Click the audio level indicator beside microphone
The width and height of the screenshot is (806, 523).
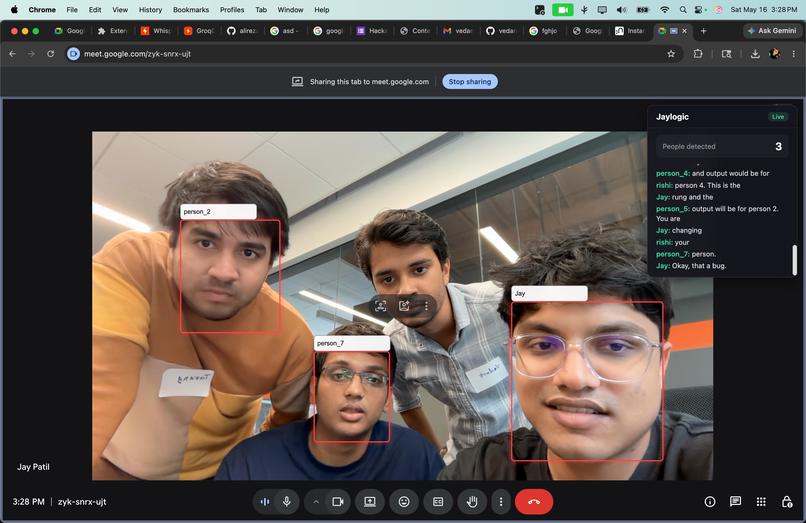[265, 501]
